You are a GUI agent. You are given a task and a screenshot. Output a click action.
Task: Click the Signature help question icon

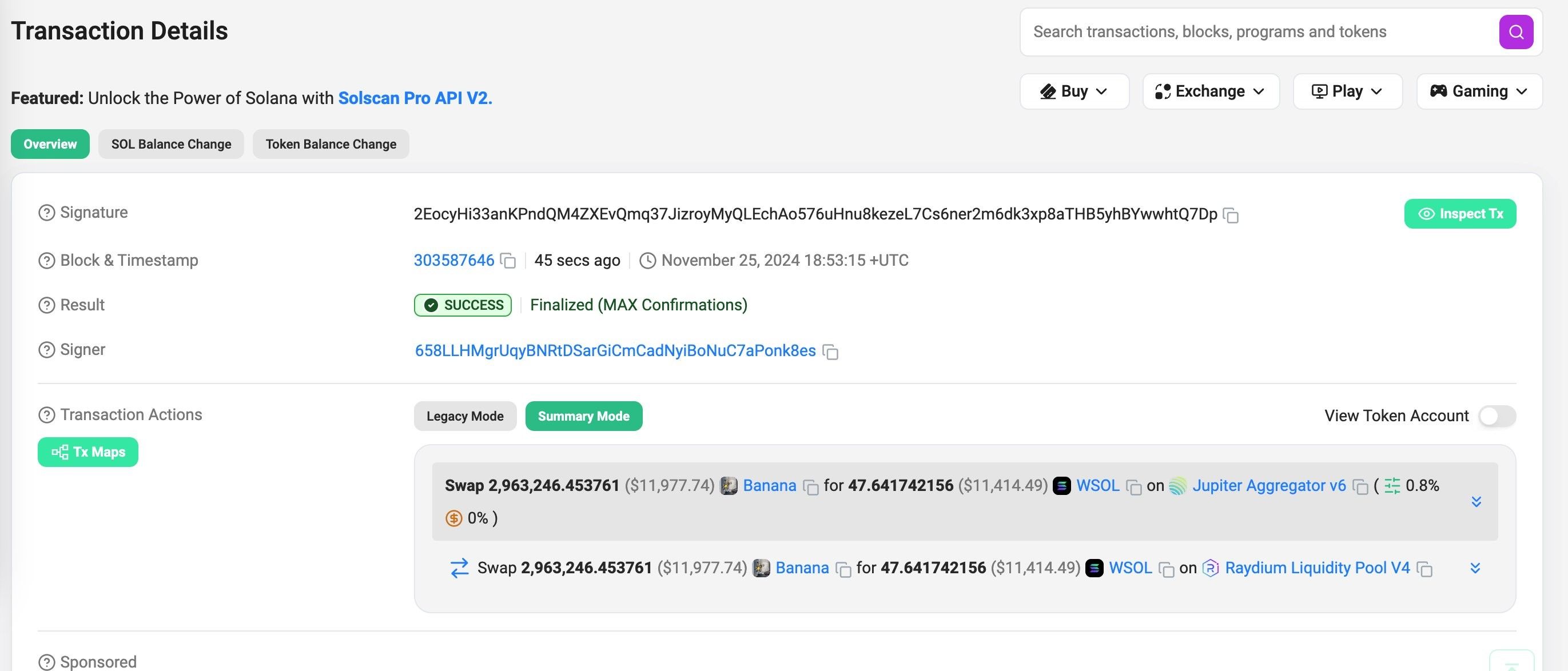[x=46, y=213]
